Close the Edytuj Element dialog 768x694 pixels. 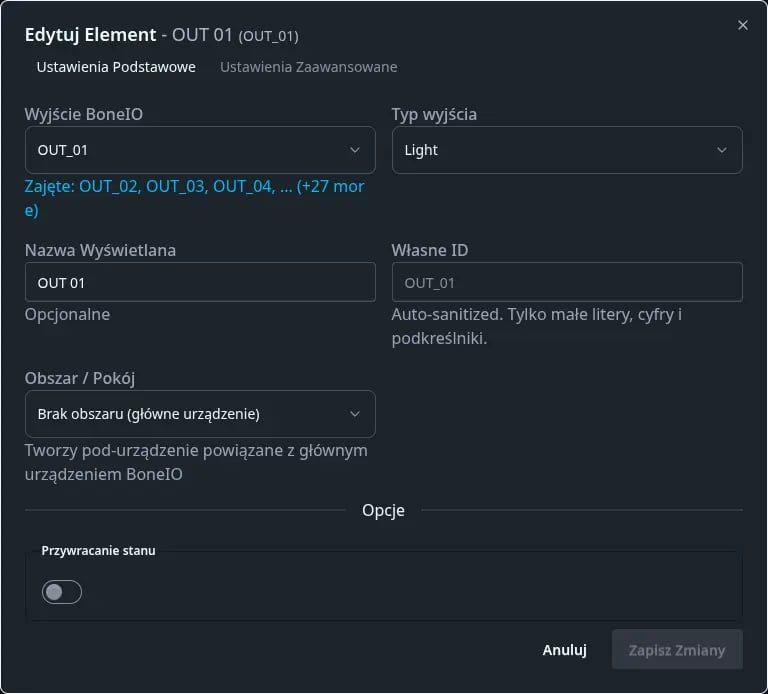[x=742, y=25]
